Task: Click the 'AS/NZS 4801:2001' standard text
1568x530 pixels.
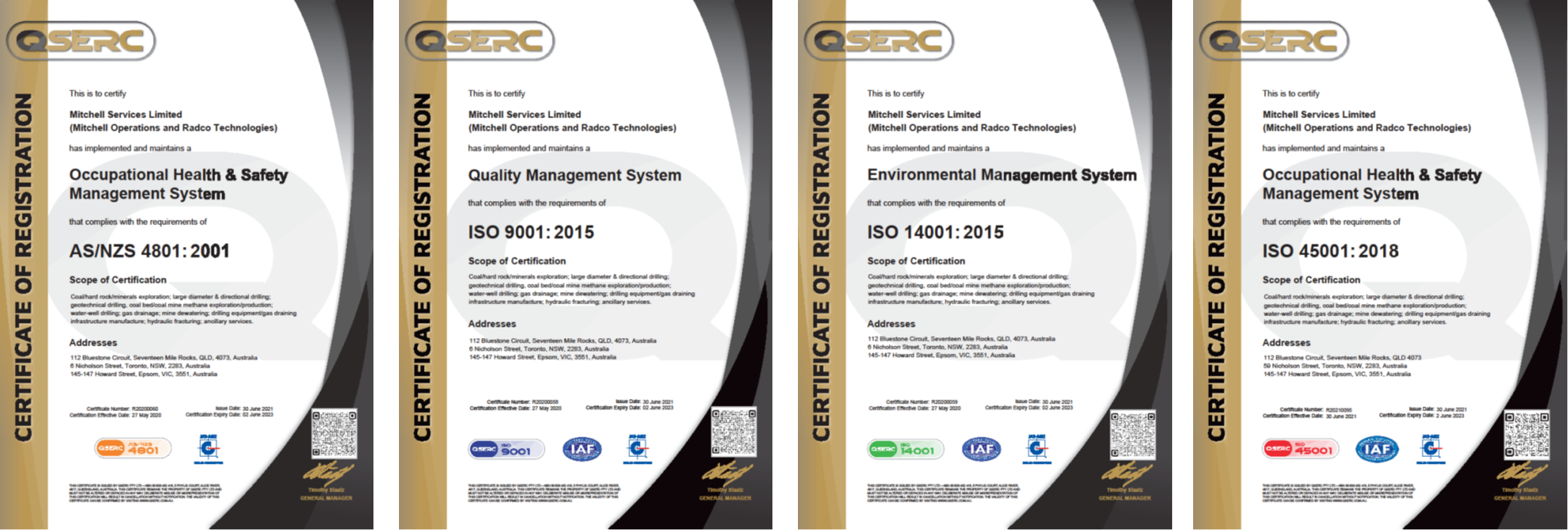Action: 149,251
